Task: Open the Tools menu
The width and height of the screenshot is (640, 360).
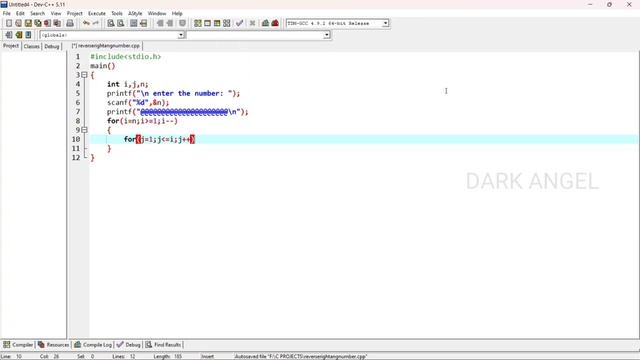Action: (117, 13)
